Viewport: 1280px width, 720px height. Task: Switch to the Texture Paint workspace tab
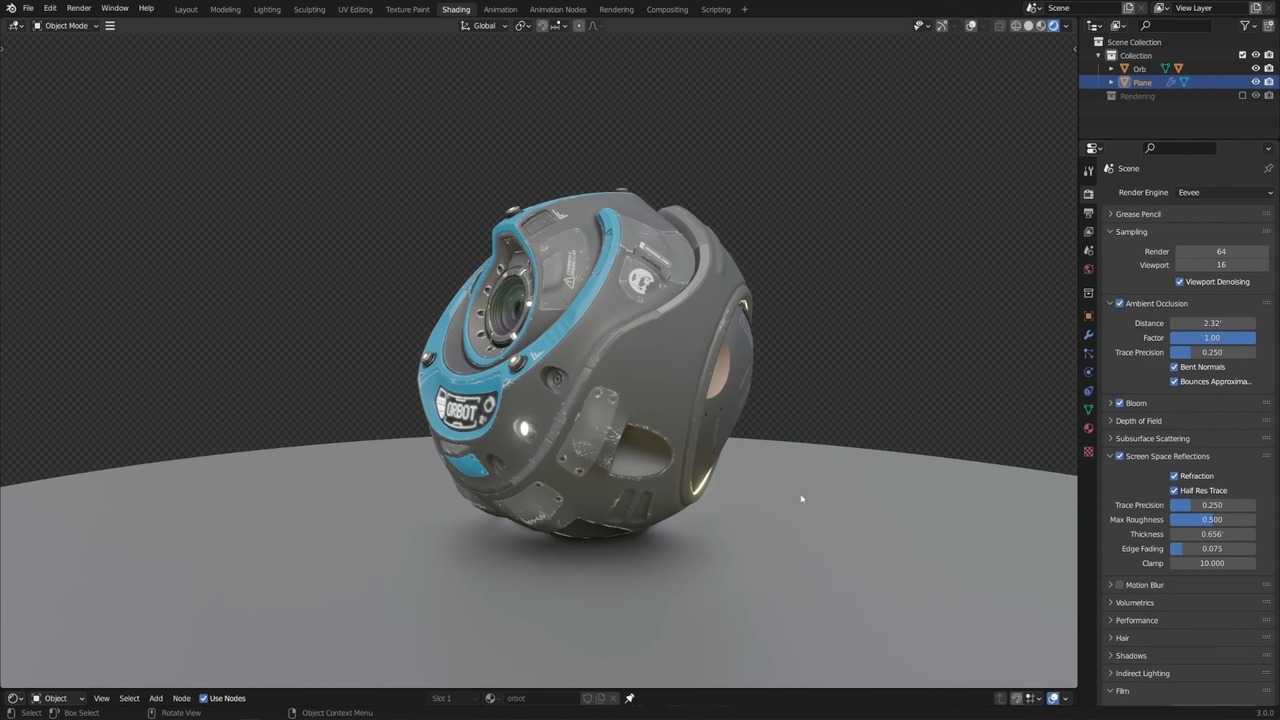coord(408,9)
